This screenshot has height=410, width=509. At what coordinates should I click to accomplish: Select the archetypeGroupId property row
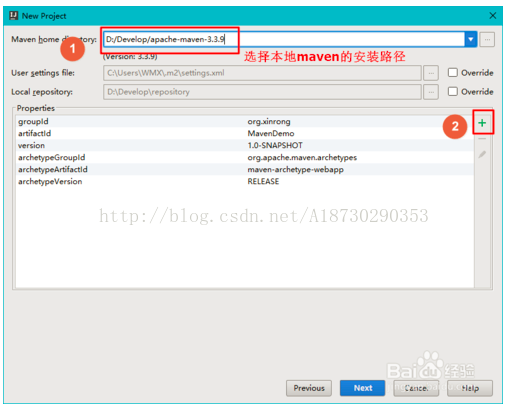(244, 157)
